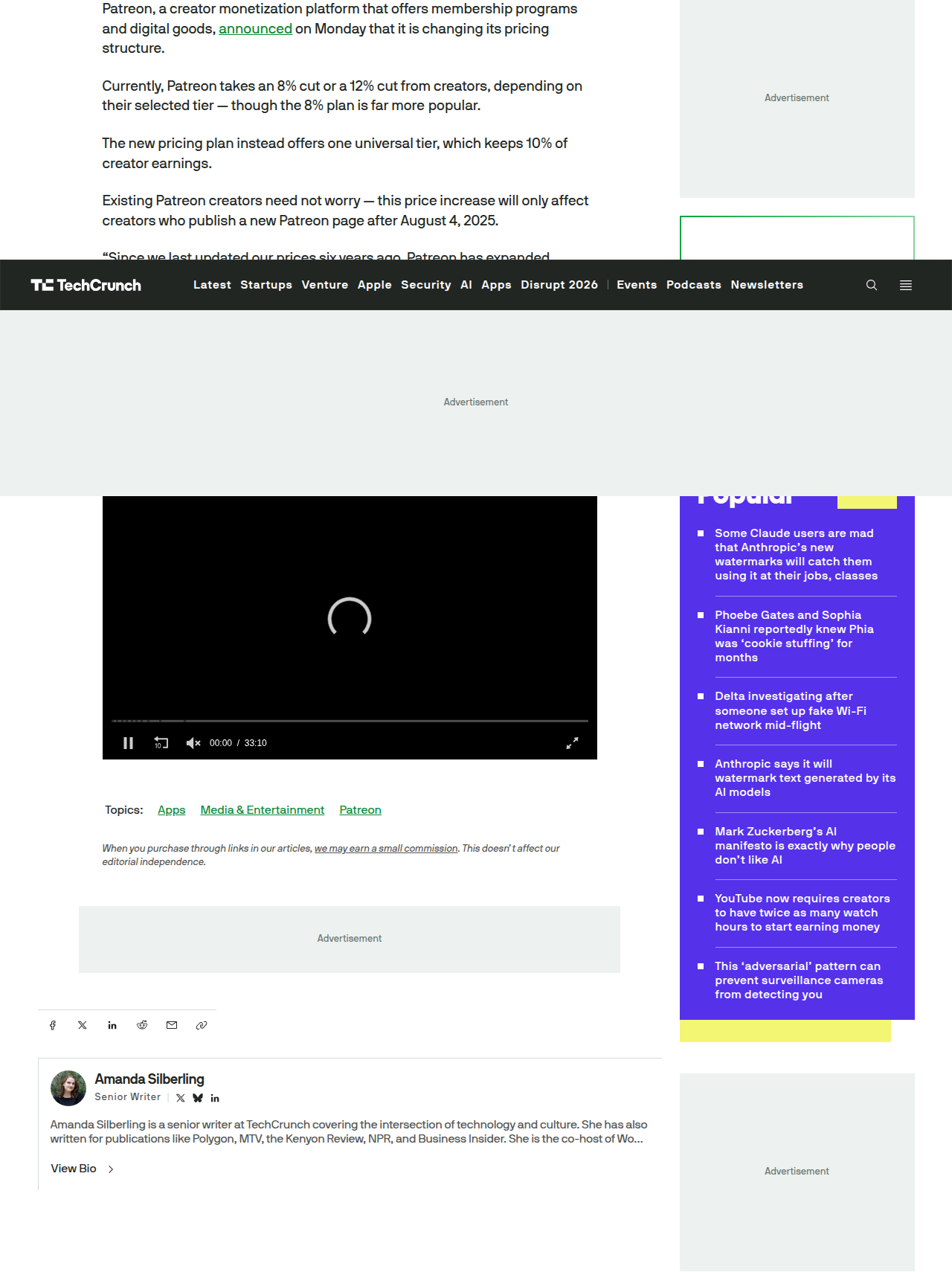Open the hamburger menu icon
This screenshot has height=1272, width=952.
pos(906,285)
